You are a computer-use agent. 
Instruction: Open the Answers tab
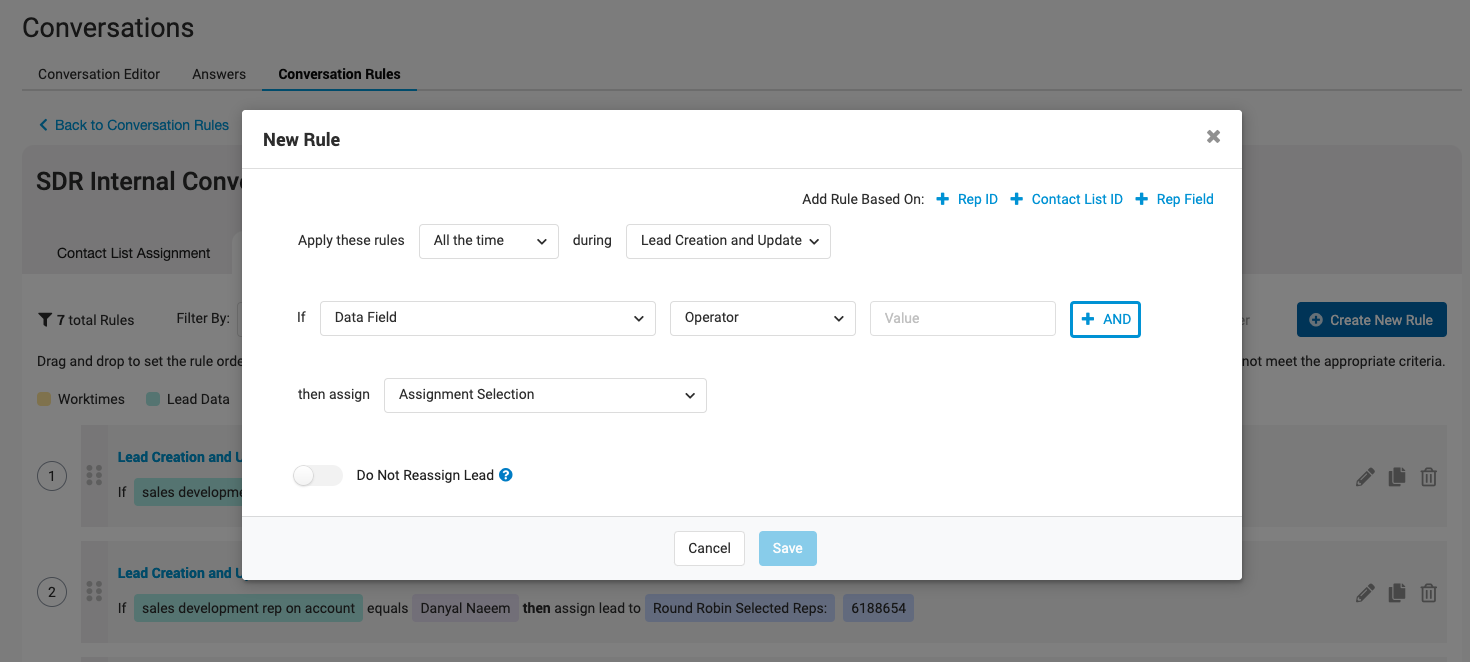pyautogui.click(x=219, y=74)
